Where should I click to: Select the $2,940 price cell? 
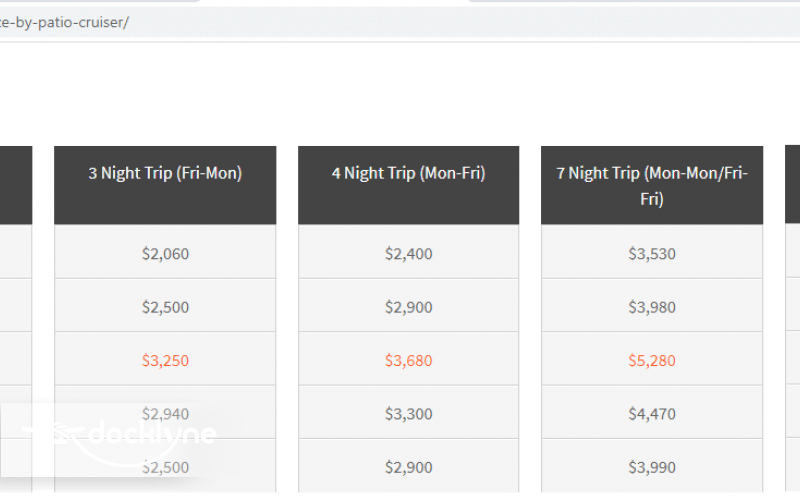point(165,414)
